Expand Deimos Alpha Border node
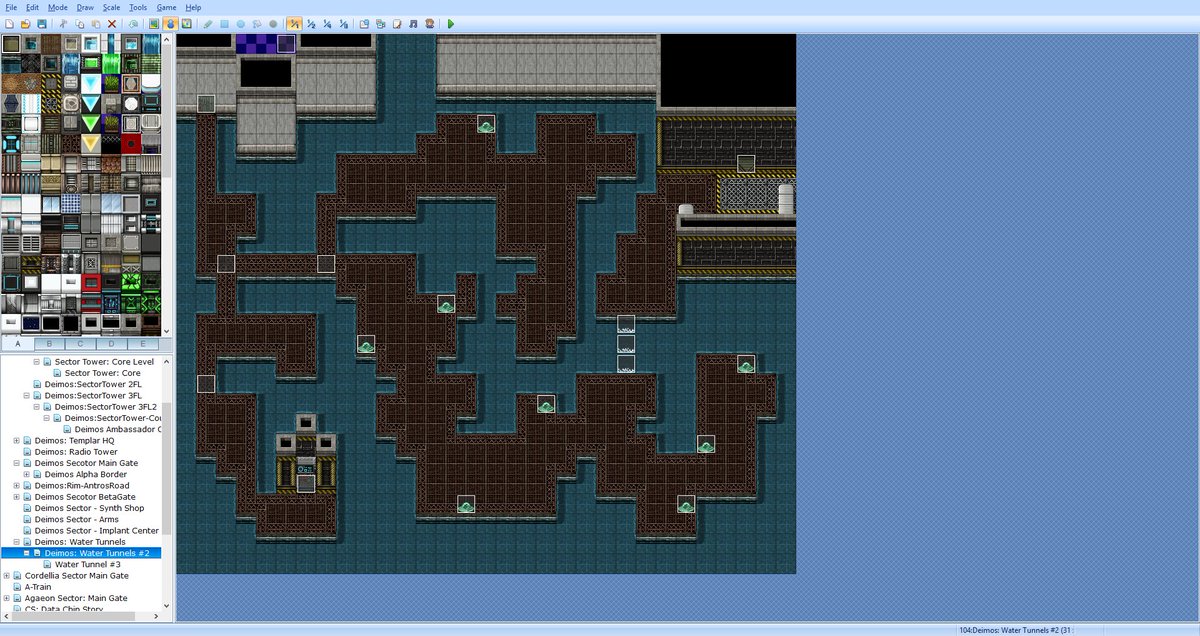 (x=26, y=474)
